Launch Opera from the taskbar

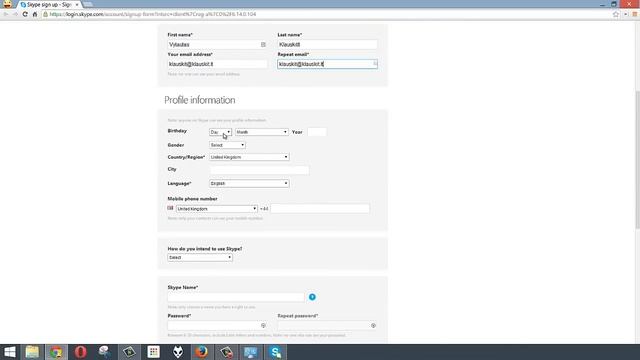pyautogui.click(x=80, y=352)
